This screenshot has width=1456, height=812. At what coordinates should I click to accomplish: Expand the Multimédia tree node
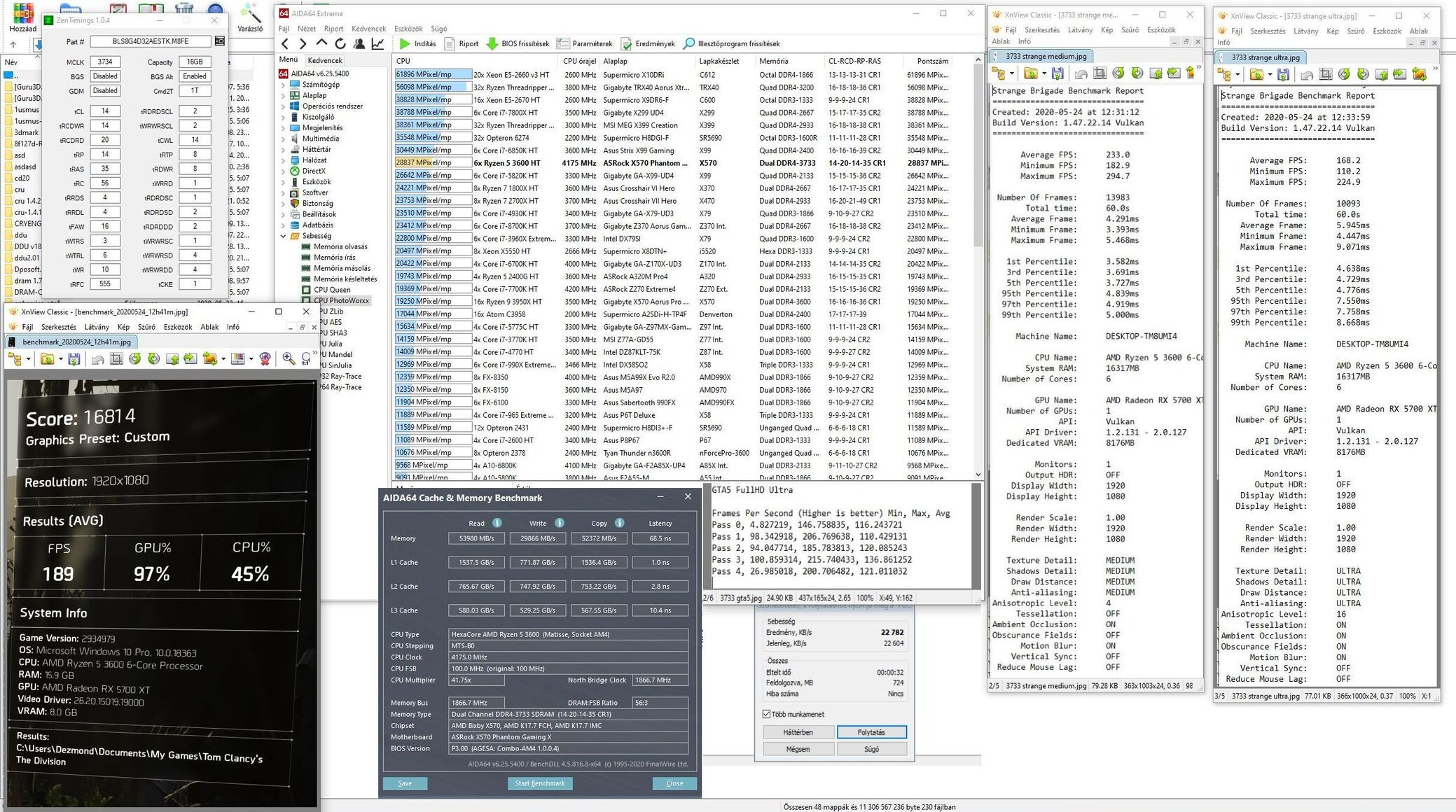point(283,139)
